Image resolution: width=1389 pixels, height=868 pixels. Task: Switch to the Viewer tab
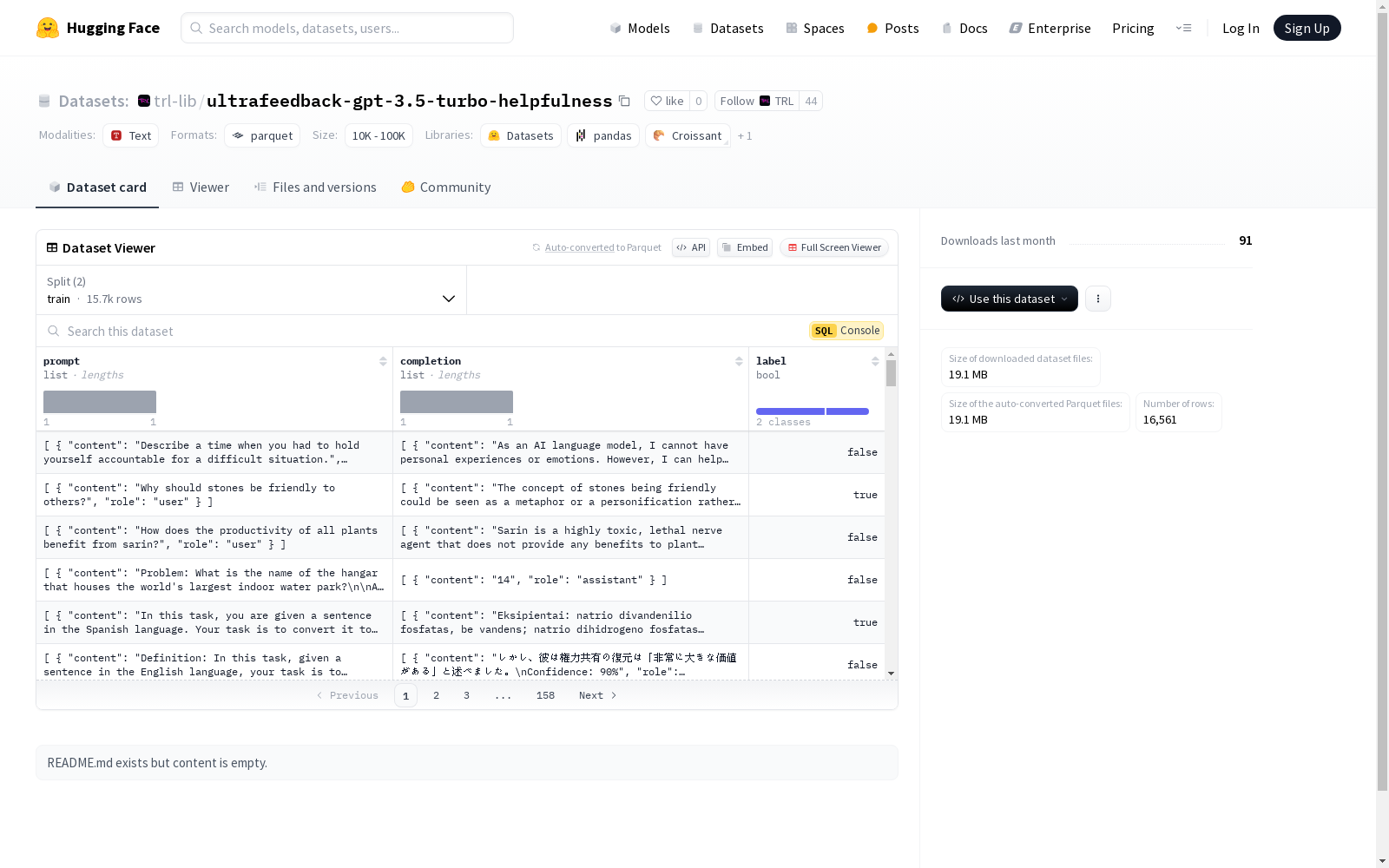tap(201, 187)
